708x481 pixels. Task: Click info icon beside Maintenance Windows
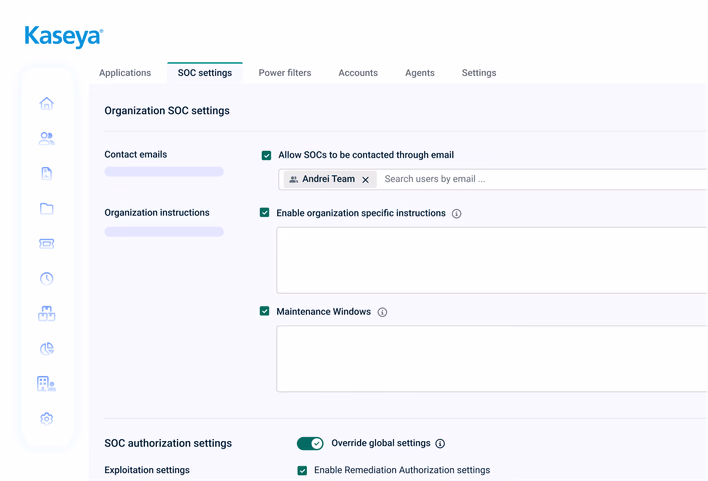coord(382,312)
